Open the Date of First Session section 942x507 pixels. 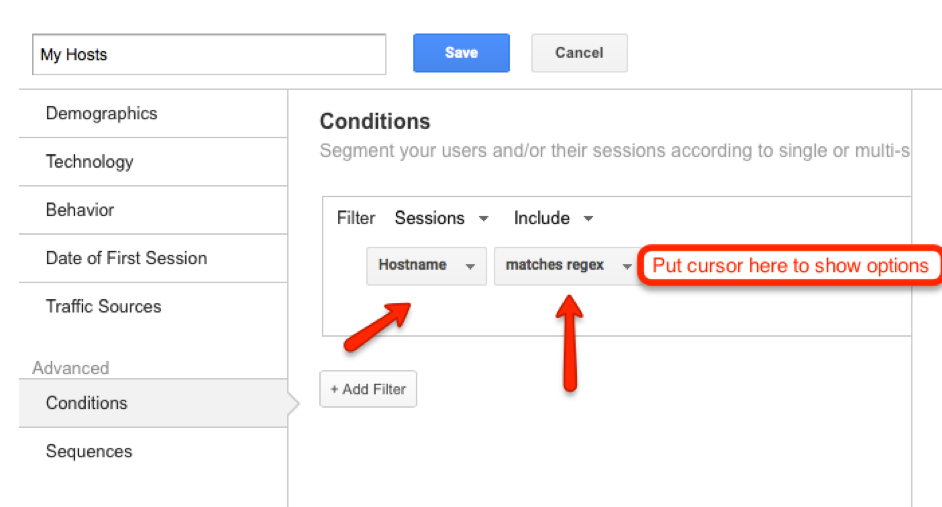[126, 258]
